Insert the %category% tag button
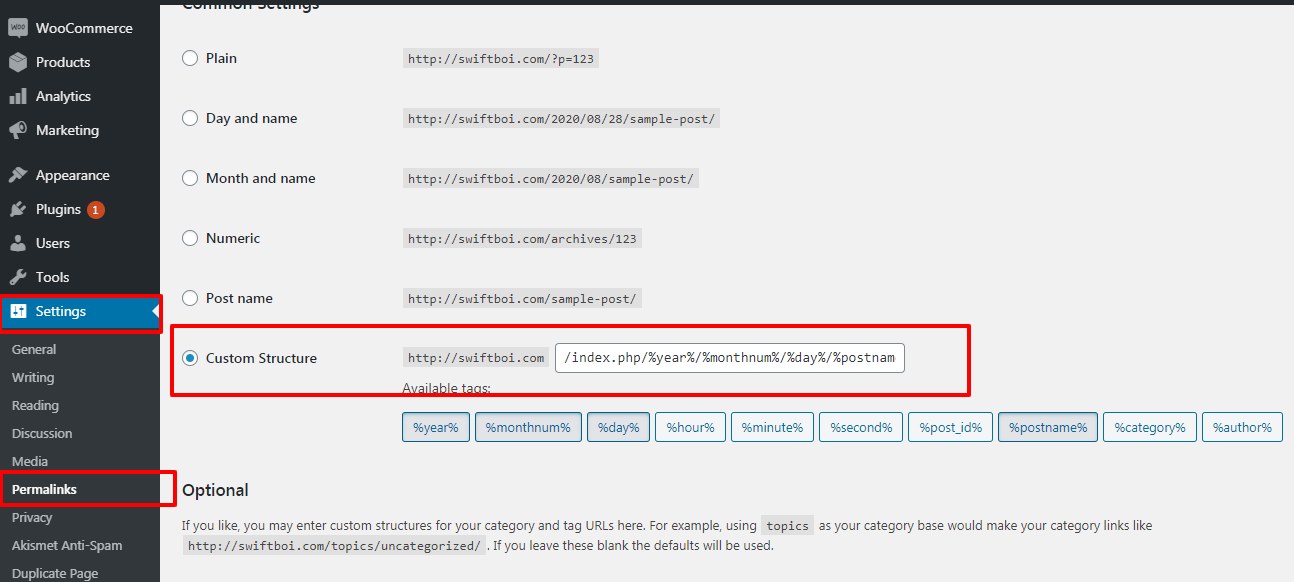1294x582 pixels. click(x=1149, y=427)
